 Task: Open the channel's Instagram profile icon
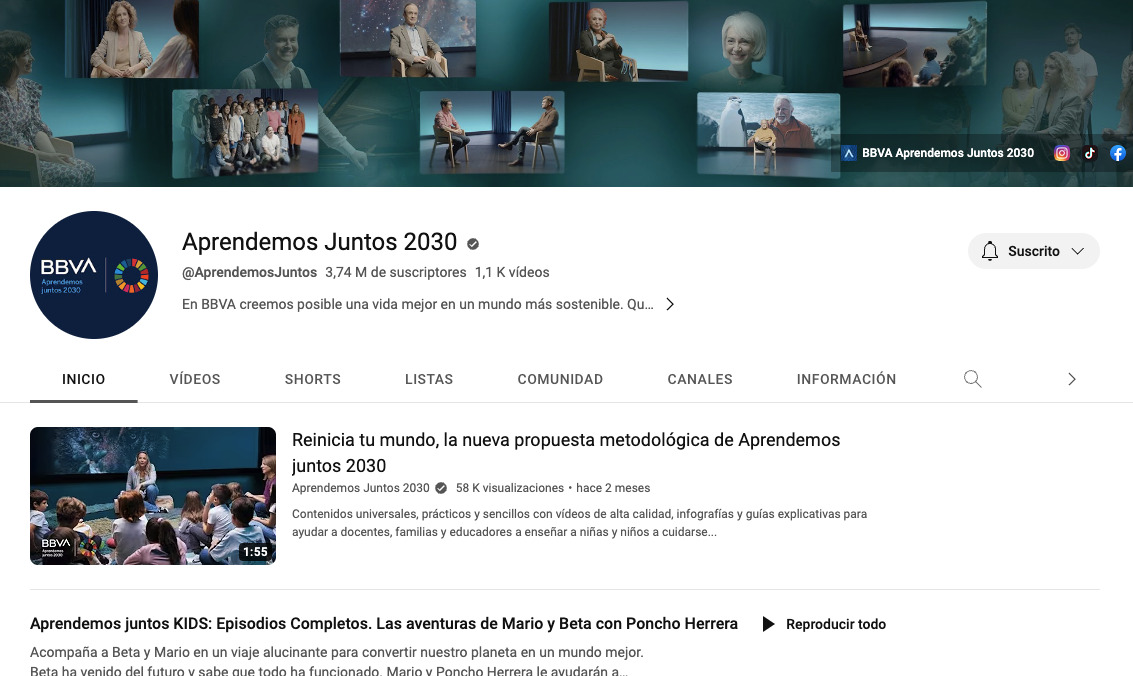(x=1061, y=153)
